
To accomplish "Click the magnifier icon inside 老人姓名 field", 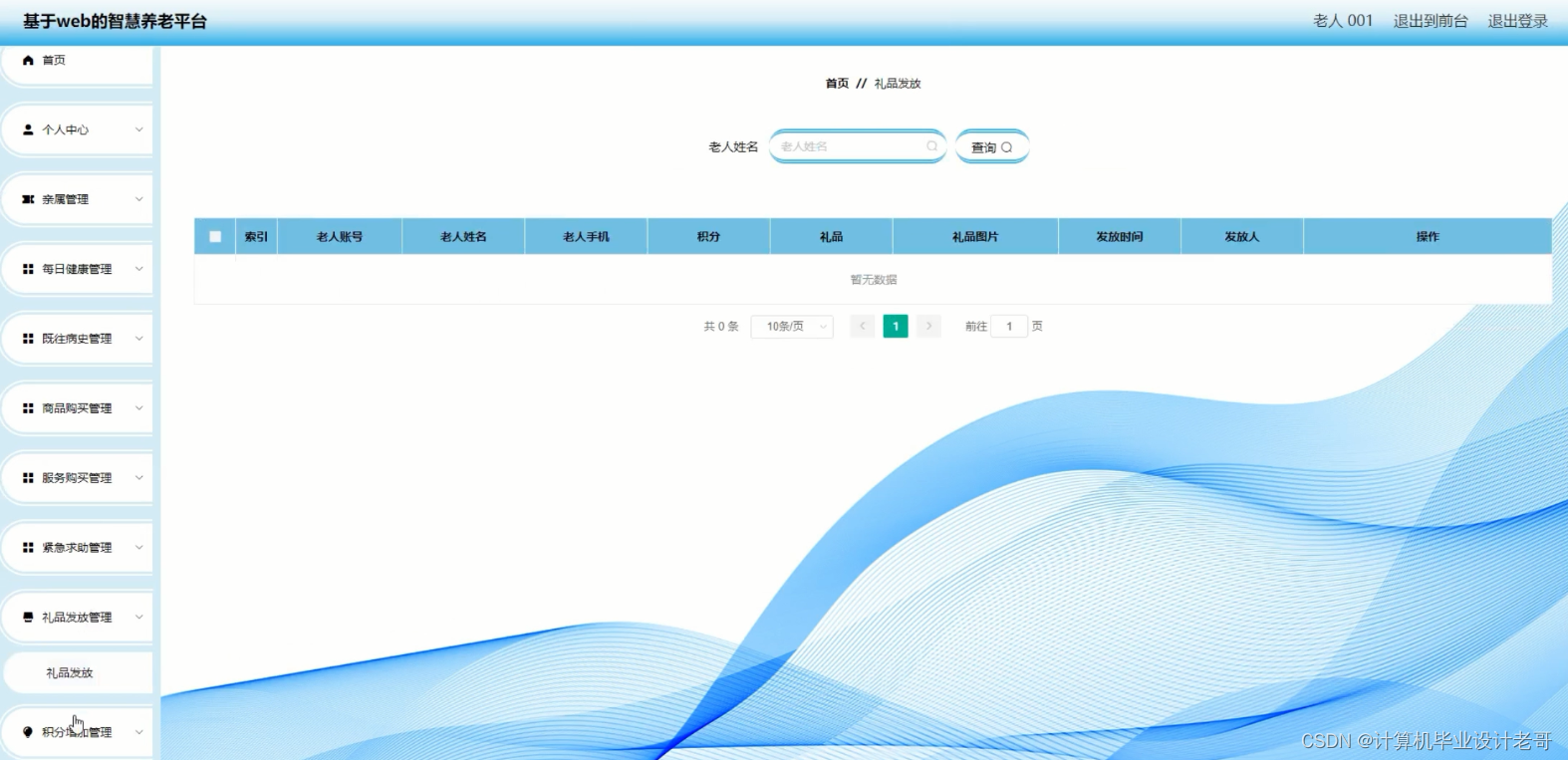I will coord(932,146).
